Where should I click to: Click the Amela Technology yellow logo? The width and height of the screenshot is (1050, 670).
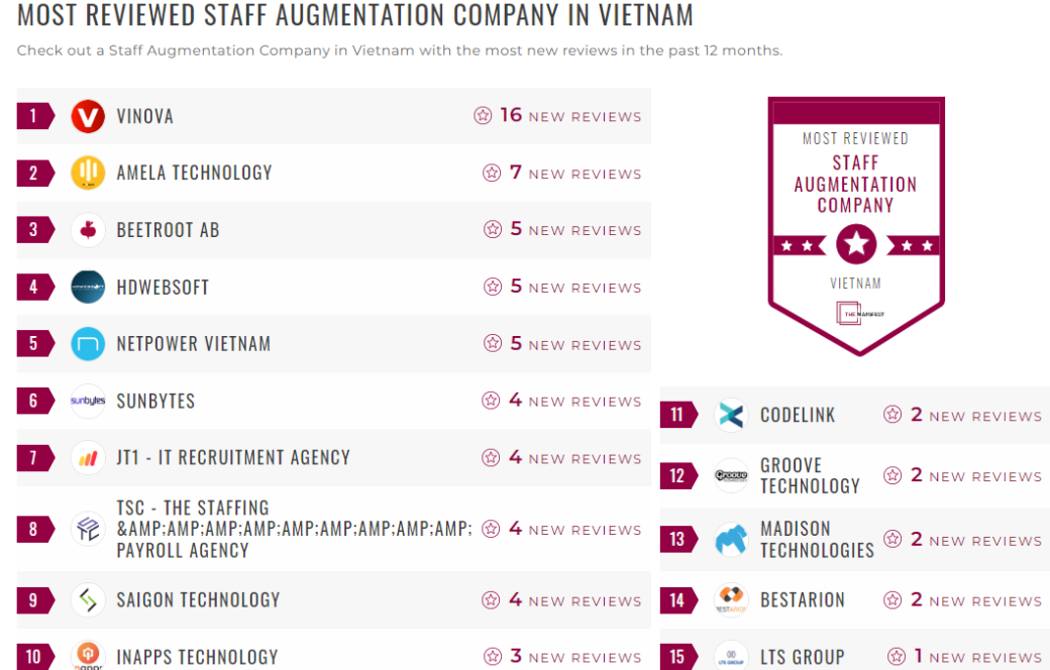pos(88,173)
